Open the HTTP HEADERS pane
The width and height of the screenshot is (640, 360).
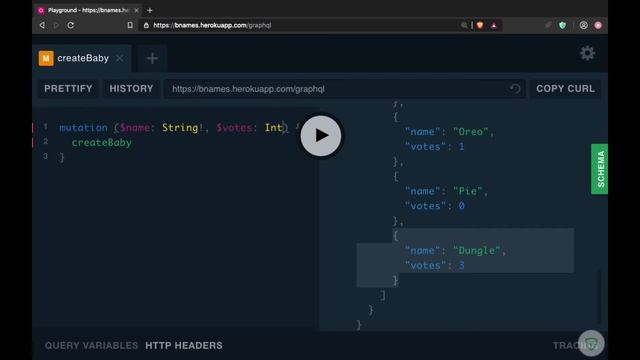184,345
